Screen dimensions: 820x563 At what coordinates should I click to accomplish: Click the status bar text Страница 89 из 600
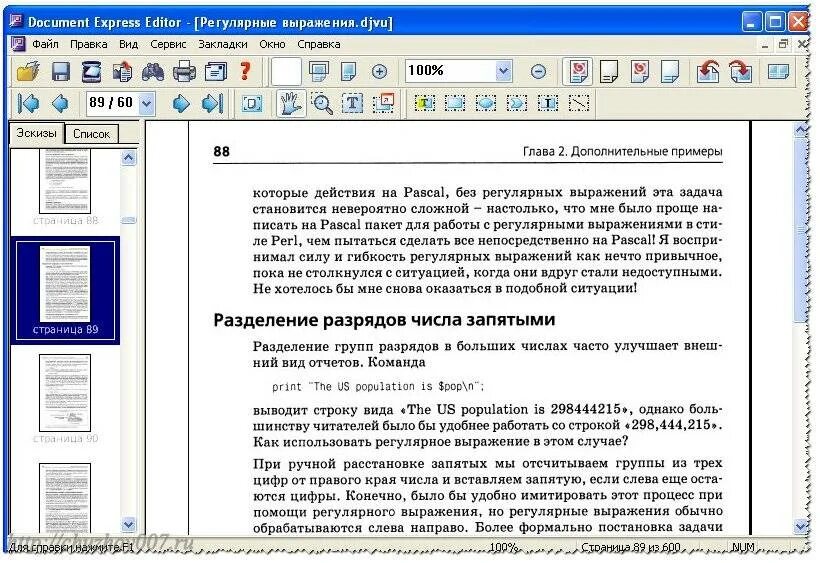click(631, 547)
